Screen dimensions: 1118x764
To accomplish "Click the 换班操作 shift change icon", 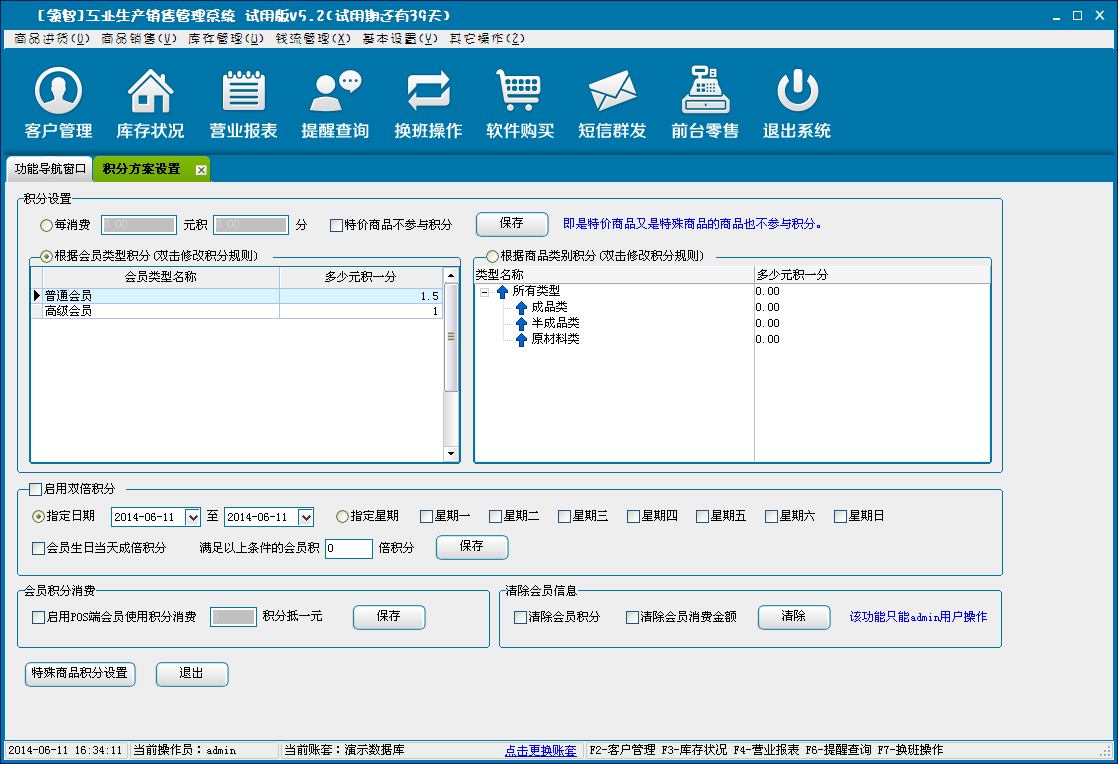I will 428,93.
